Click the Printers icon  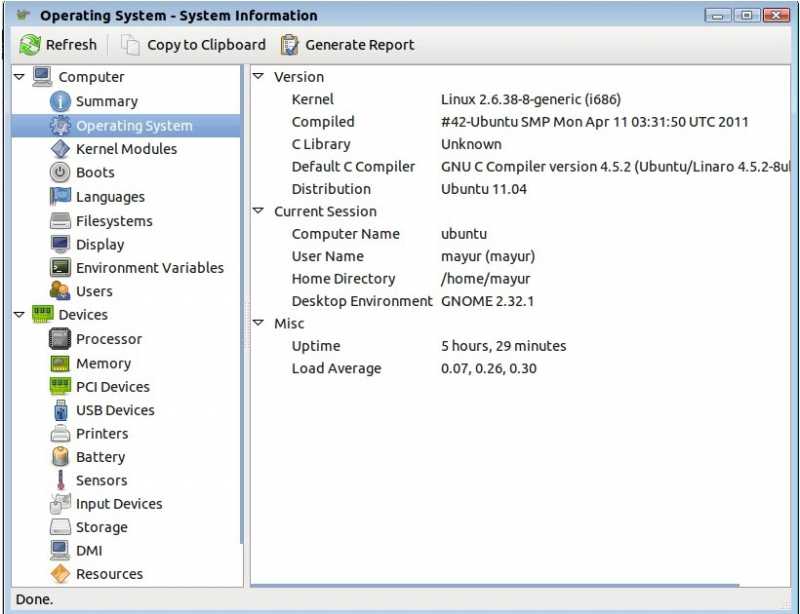[x=60, y=434]
